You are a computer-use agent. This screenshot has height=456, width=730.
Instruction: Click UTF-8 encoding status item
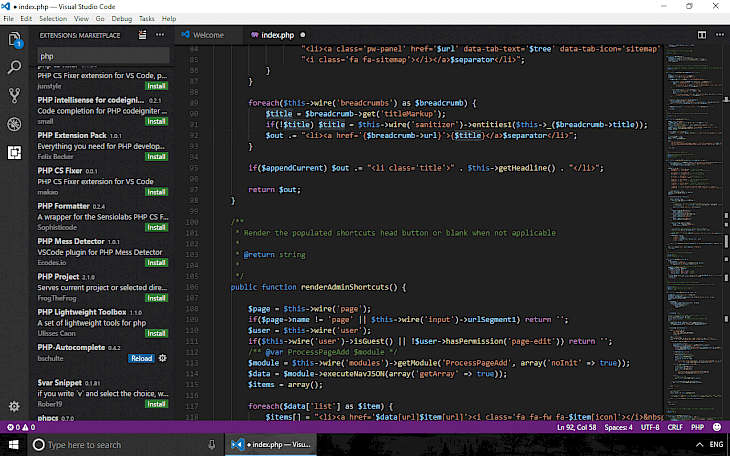(650, 427)
